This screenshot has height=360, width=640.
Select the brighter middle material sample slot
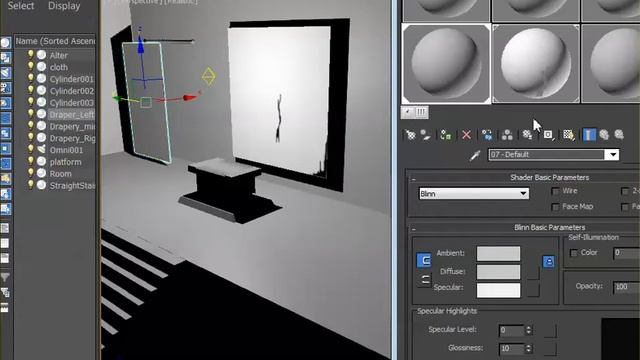tap(536, 63)
